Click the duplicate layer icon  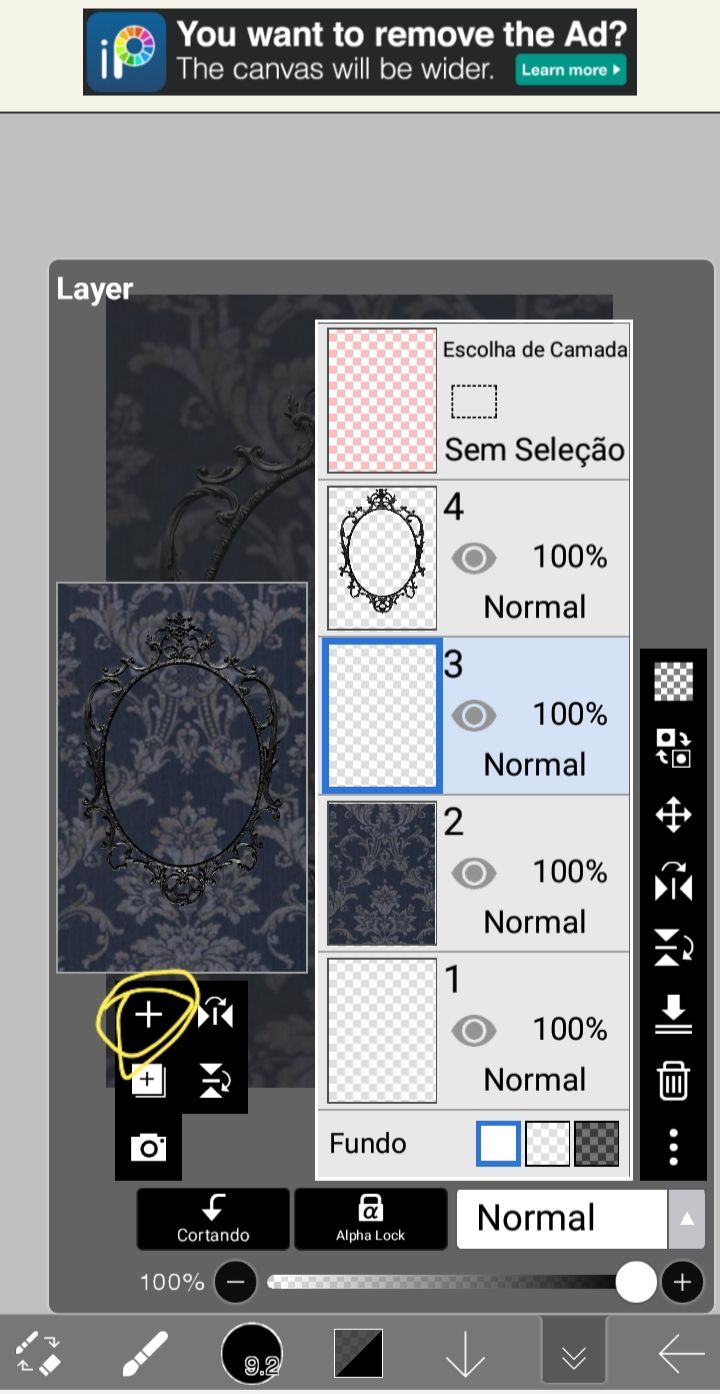pos(148,1081)
